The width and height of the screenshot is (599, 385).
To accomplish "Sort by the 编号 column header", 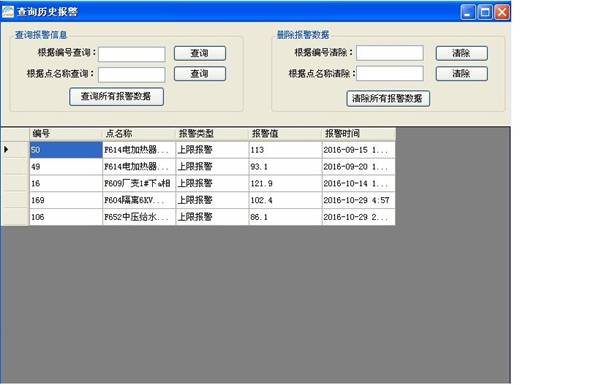I will point(66,134).
